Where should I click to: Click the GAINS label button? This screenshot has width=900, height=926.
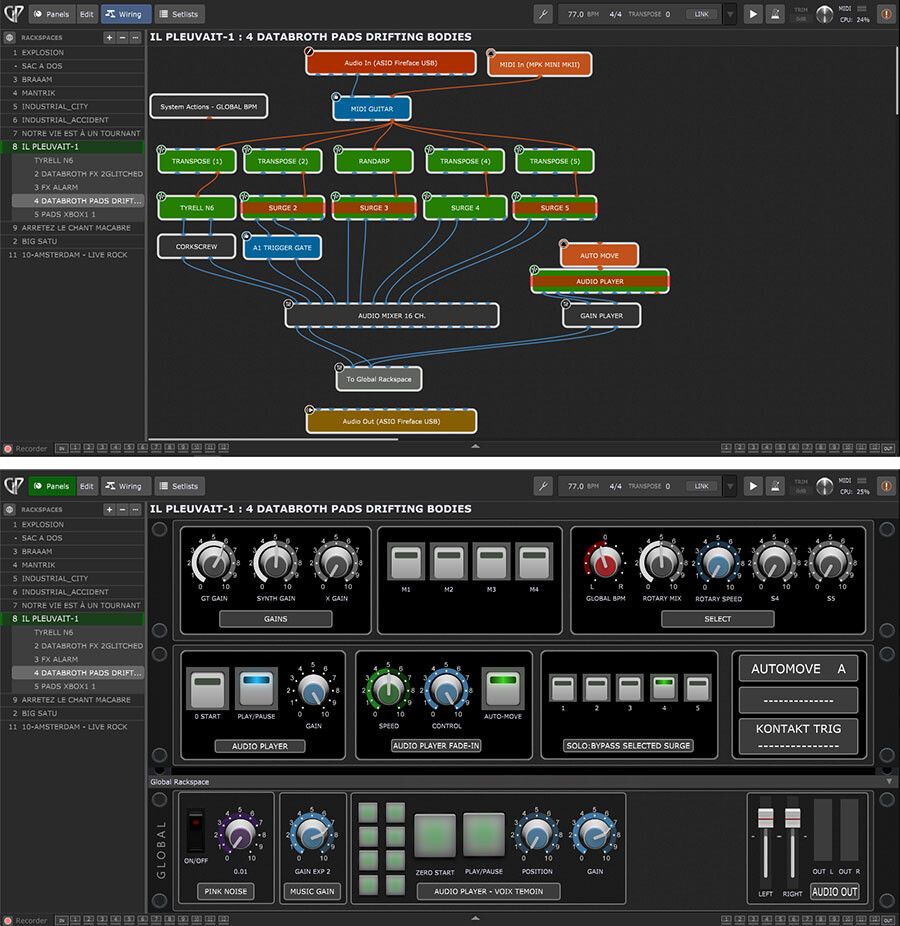coord(275,618)
